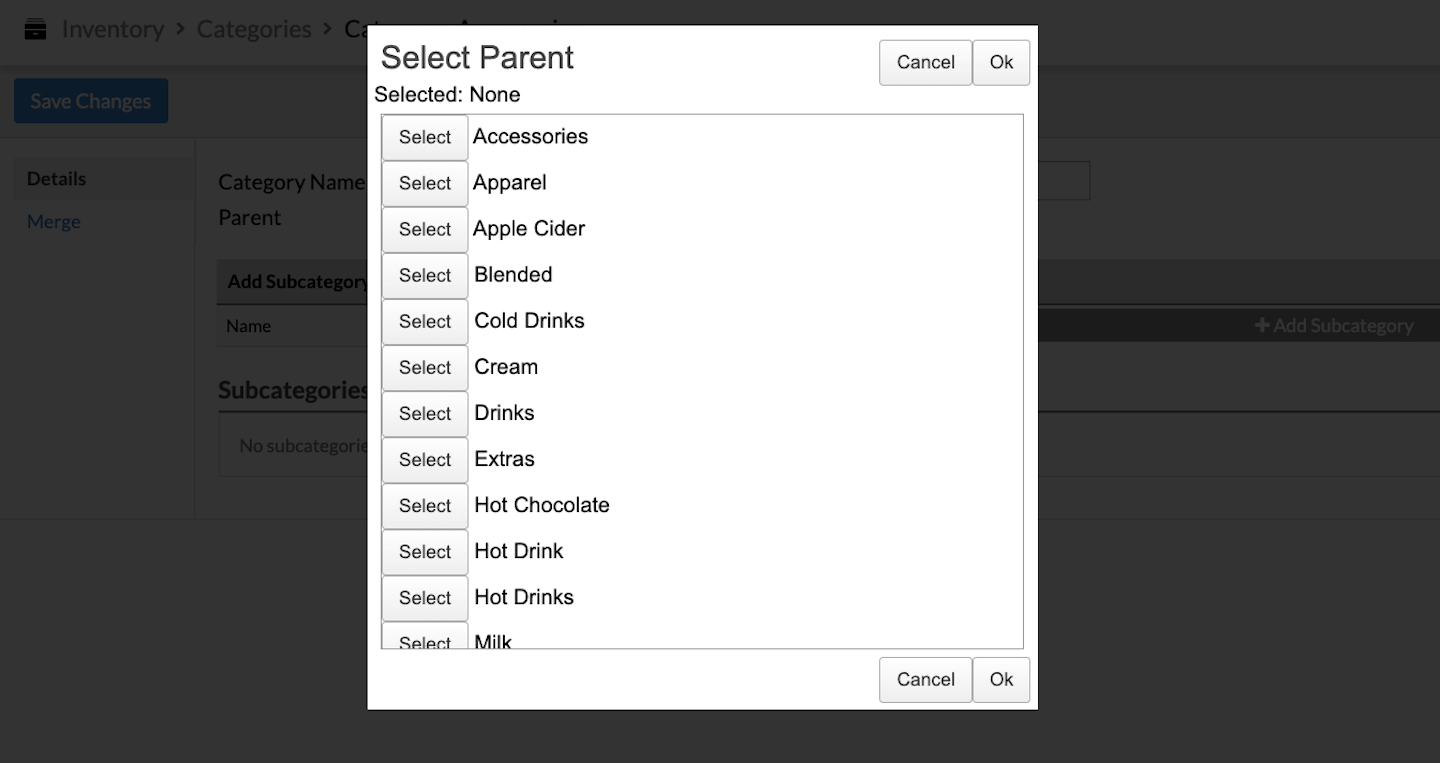The width and height of the screenshot is (1440, 763).
Task: Pick Cold Drinks using its Select button
Action: pyautogui.click(x=425, y=321)
